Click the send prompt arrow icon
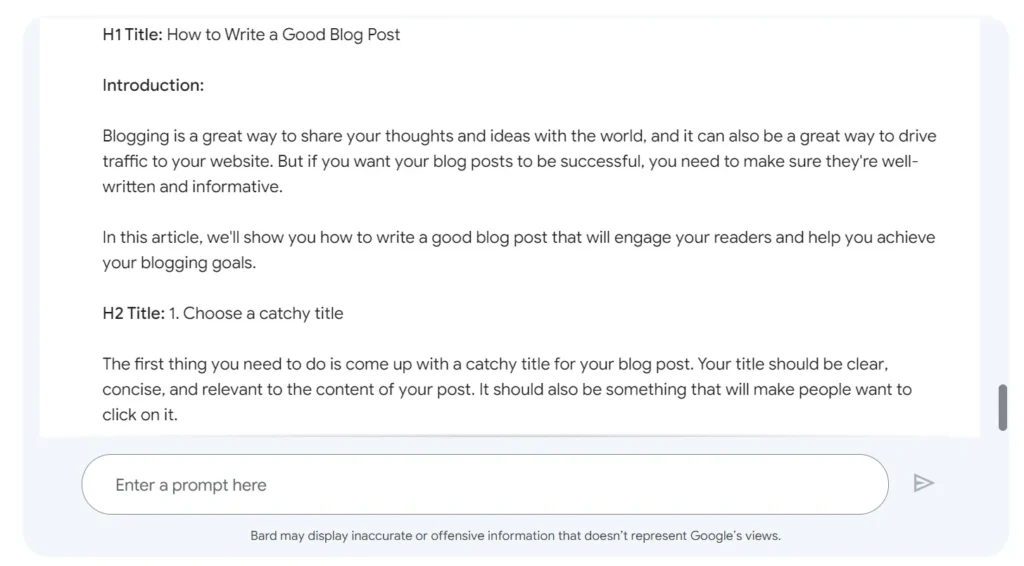The image size is (1024, 566). pos(923,484)
